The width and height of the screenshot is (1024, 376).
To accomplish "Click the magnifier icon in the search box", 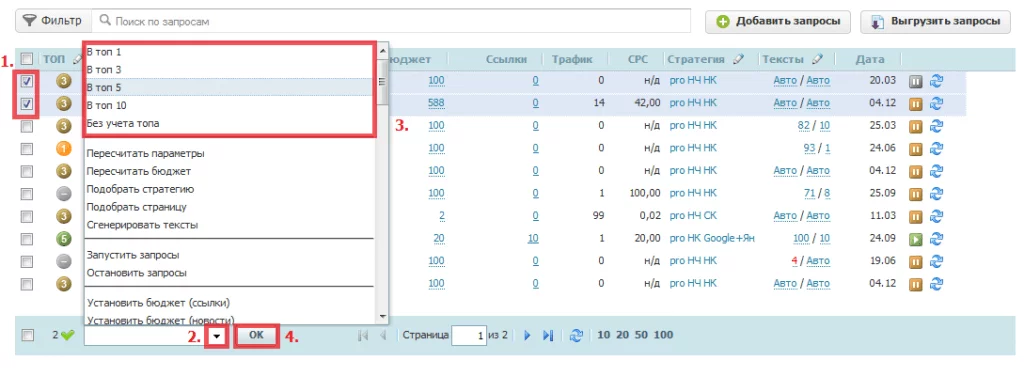I will (104, 21).
